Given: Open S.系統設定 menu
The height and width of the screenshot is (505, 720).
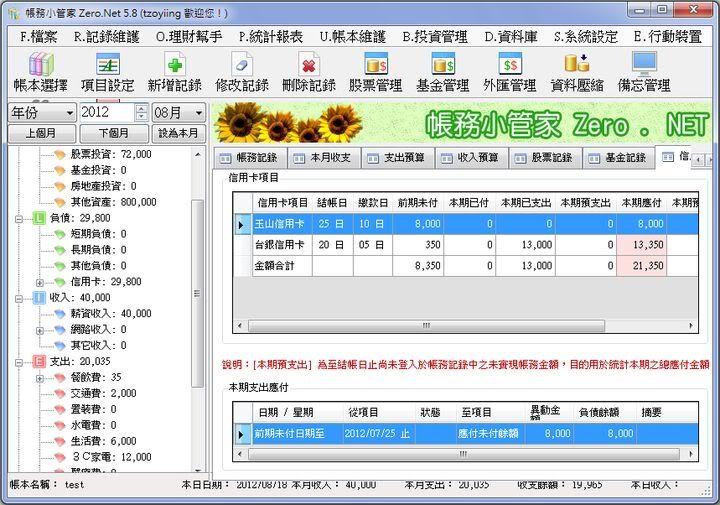Looking at the screenshot, I should (585, 37).
